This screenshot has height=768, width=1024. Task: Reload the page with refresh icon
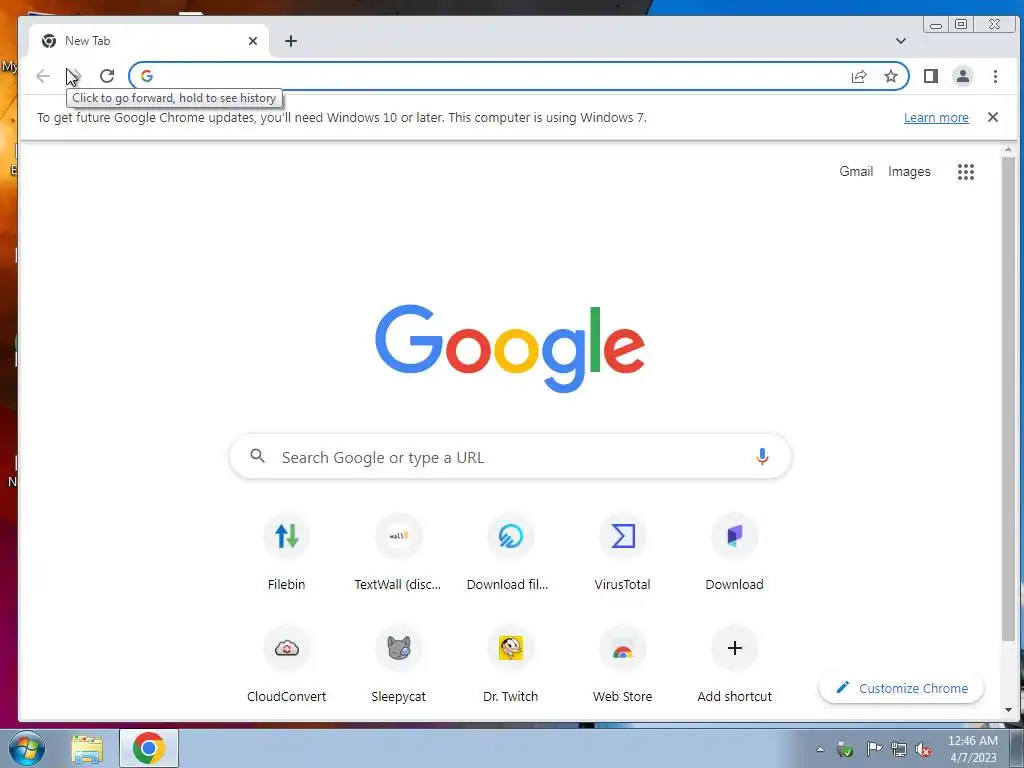pos(107,76)
